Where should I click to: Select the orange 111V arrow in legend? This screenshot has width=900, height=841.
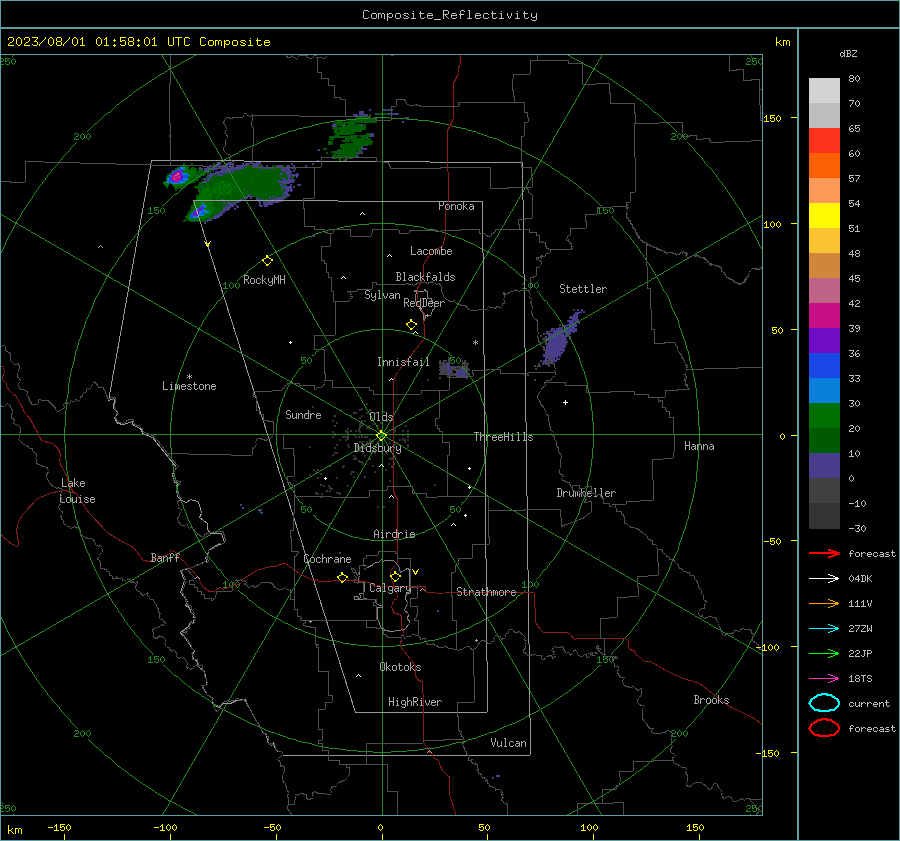(824, 603)
